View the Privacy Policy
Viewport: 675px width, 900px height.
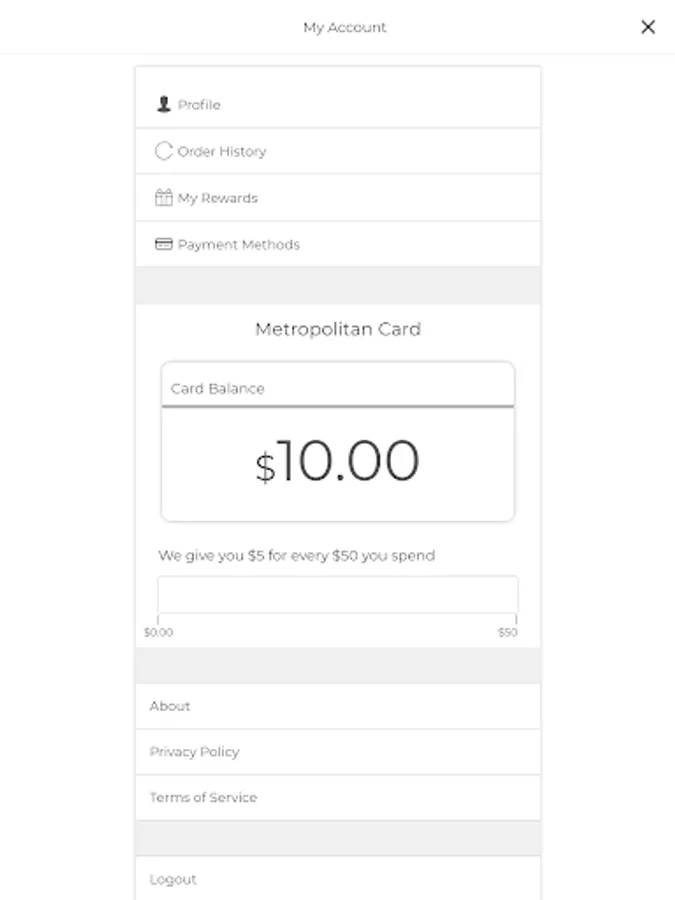point(195,752)
